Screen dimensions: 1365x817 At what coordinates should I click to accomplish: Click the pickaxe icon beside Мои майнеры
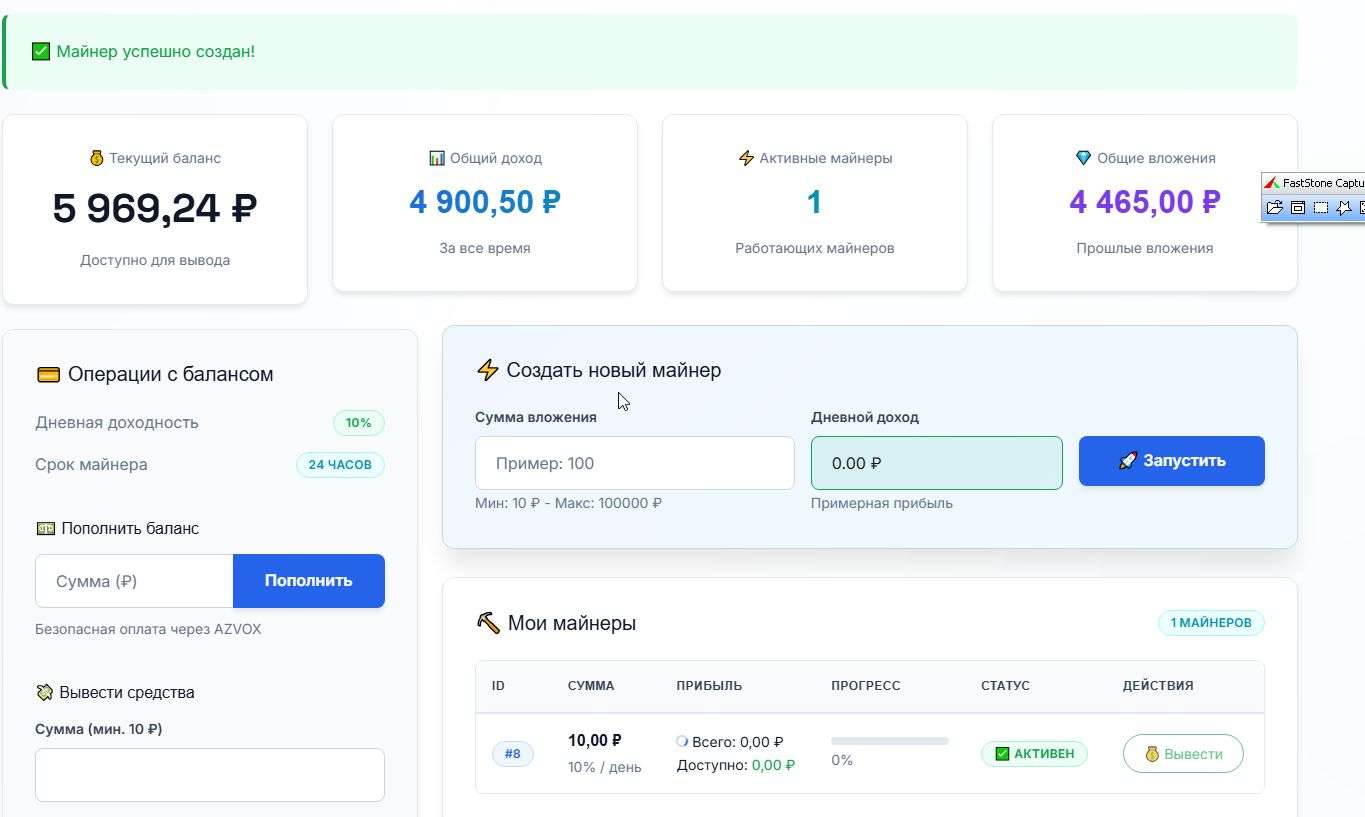pyautogui.click(x=488, y=623)
